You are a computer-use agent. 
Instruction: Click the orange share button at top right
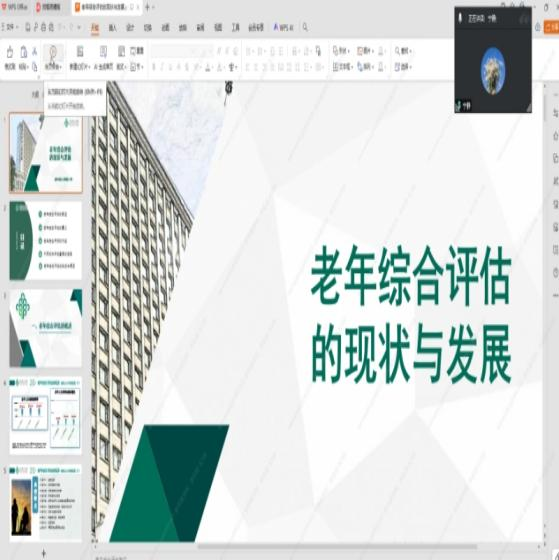[551, 27]
